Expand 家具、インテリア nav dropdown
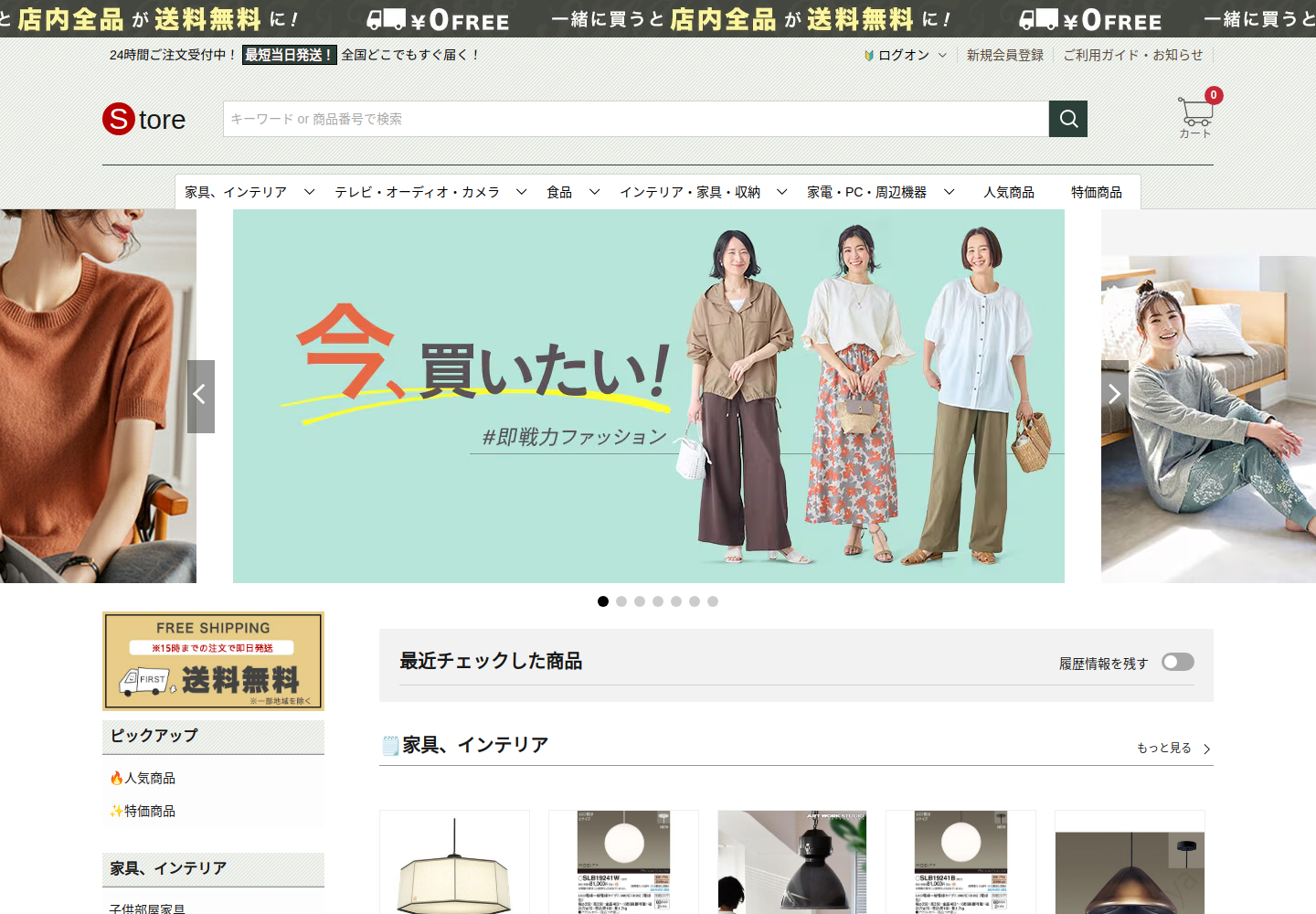Image resolution: width=1316 pixels, height=914 pixels. click(x=309, y=192)
